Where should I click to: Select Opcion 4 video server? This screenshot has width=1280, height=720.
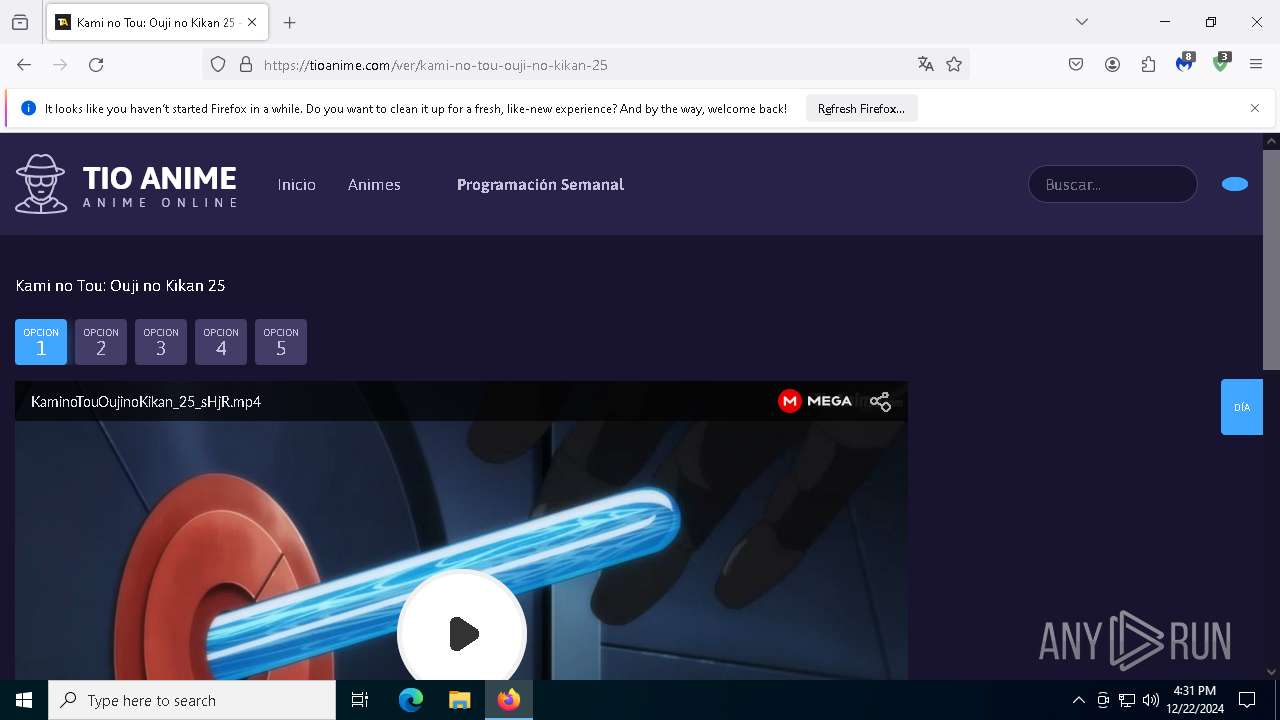coord(221,342)
